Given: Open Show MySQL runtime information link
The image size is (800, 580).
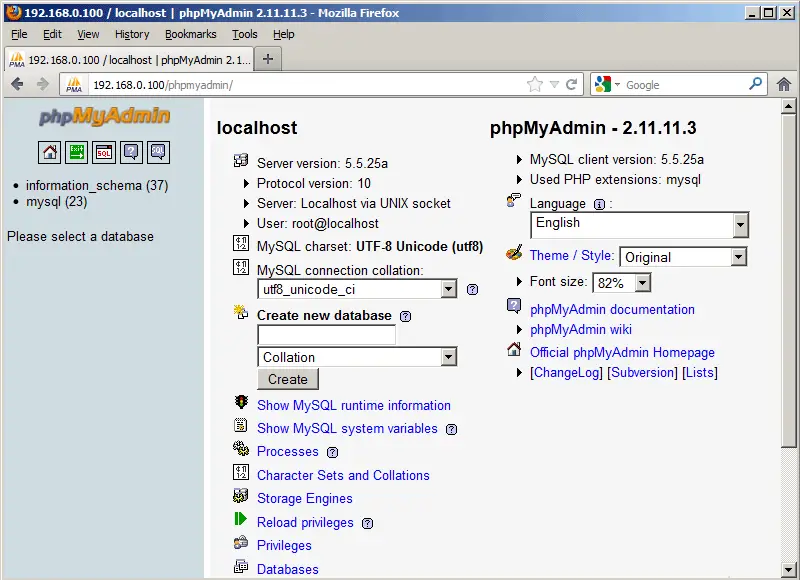Looking at the screenshot, I should (x=353, y=405).
